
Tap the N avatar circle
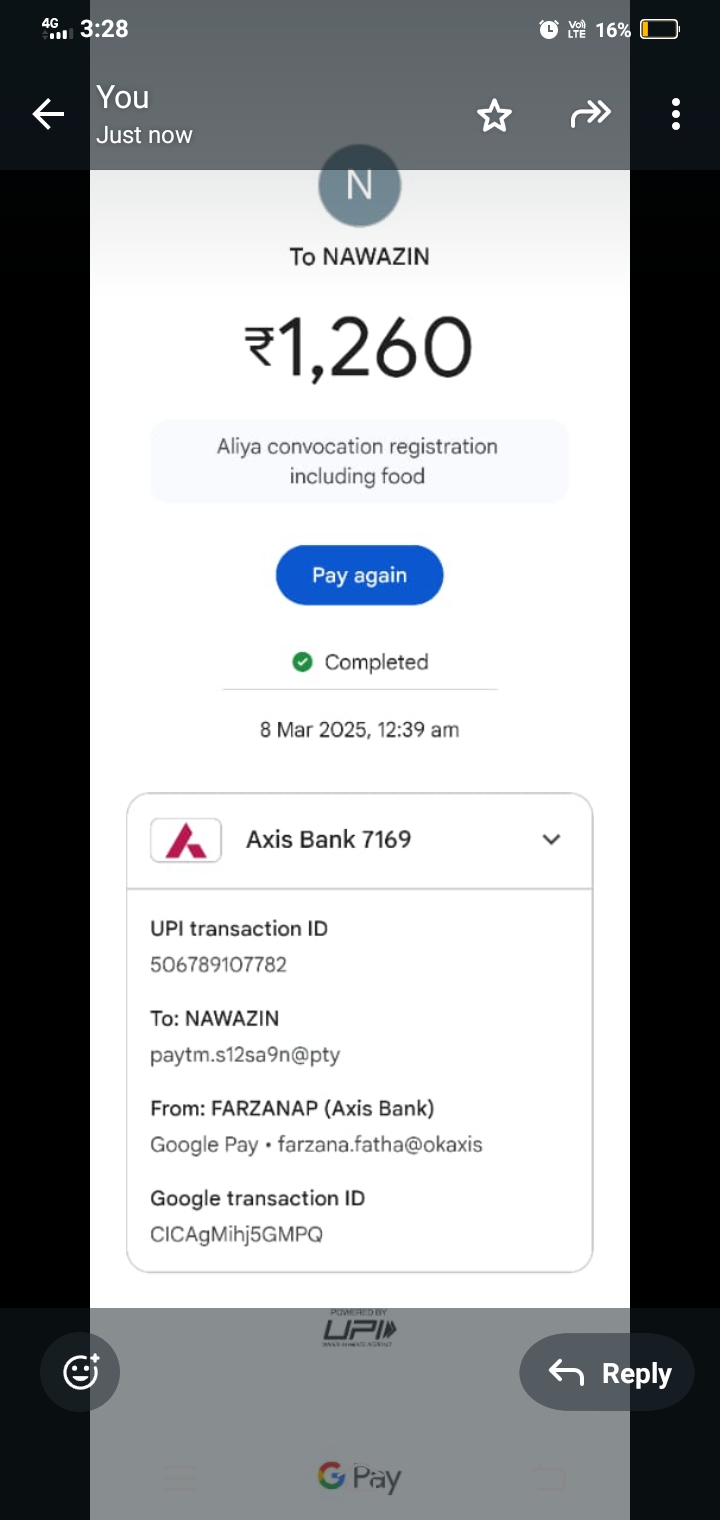click(359, 187)
